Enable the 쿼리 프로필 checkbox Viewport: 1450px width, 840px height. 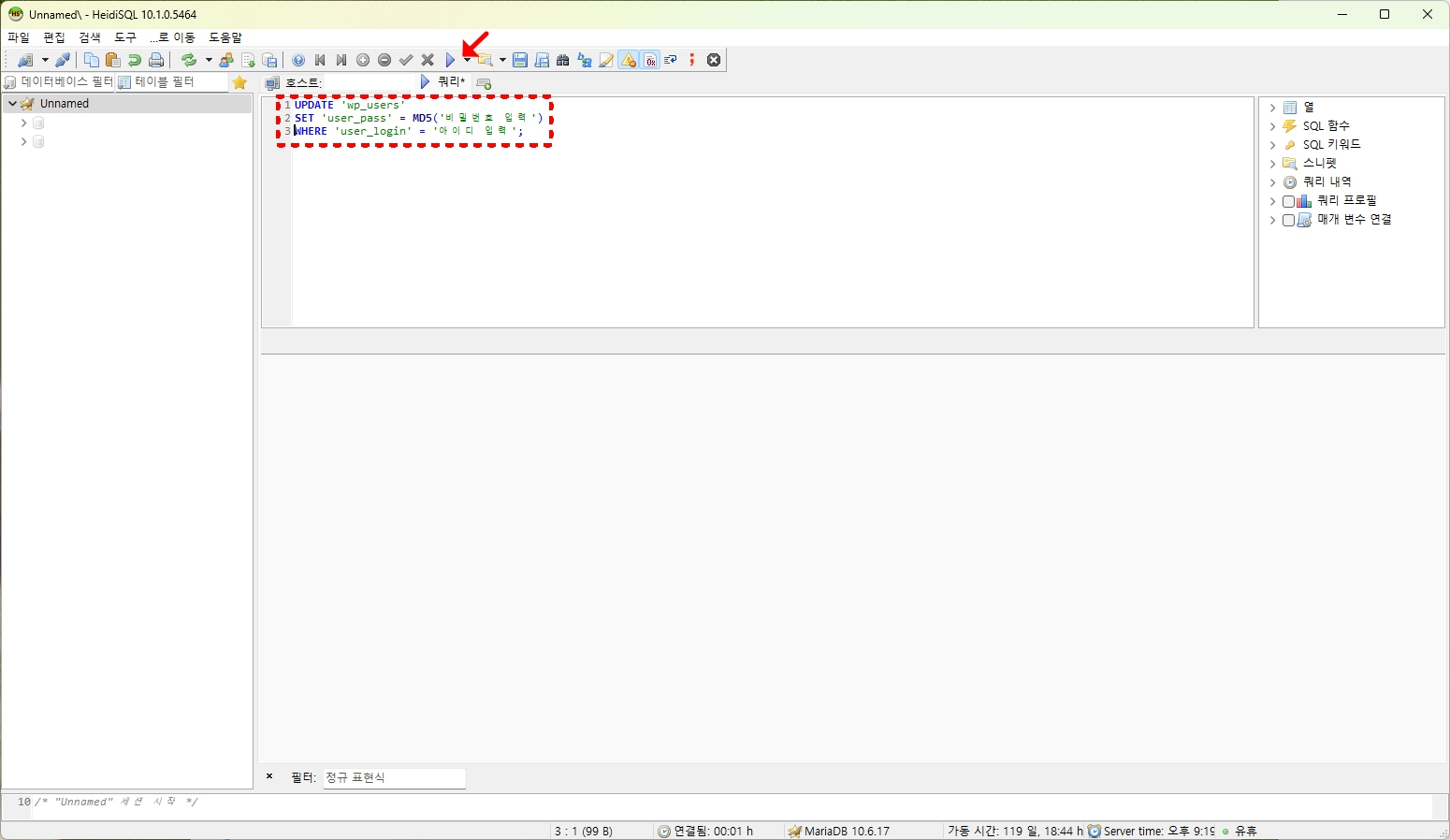click(1288, 201)
